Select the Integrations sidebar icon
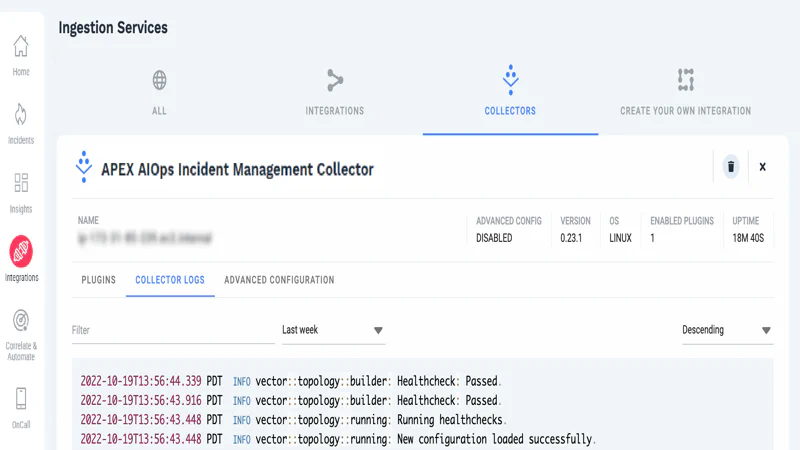The image size is (800, 450). (x=21, y=257)
